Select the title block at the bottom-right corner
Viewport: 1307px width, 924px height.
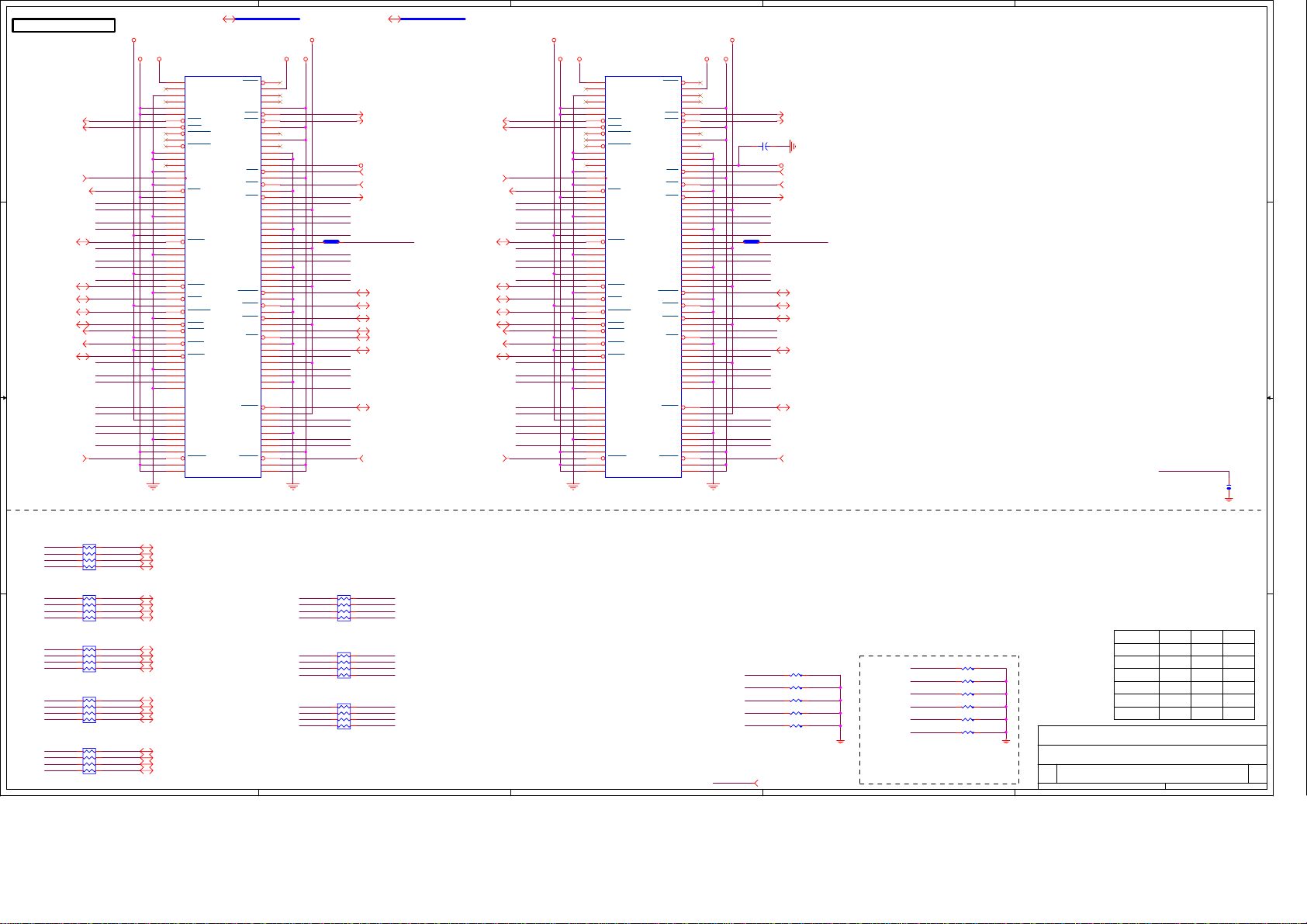pyautogui.click(x=1153, y=757)
